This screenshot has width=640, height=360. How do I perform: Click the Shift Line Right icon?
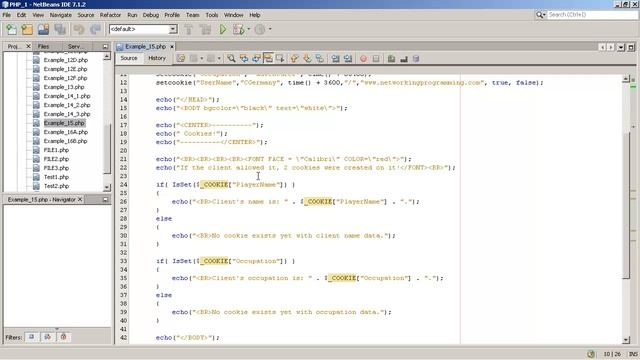click(348, 59)
